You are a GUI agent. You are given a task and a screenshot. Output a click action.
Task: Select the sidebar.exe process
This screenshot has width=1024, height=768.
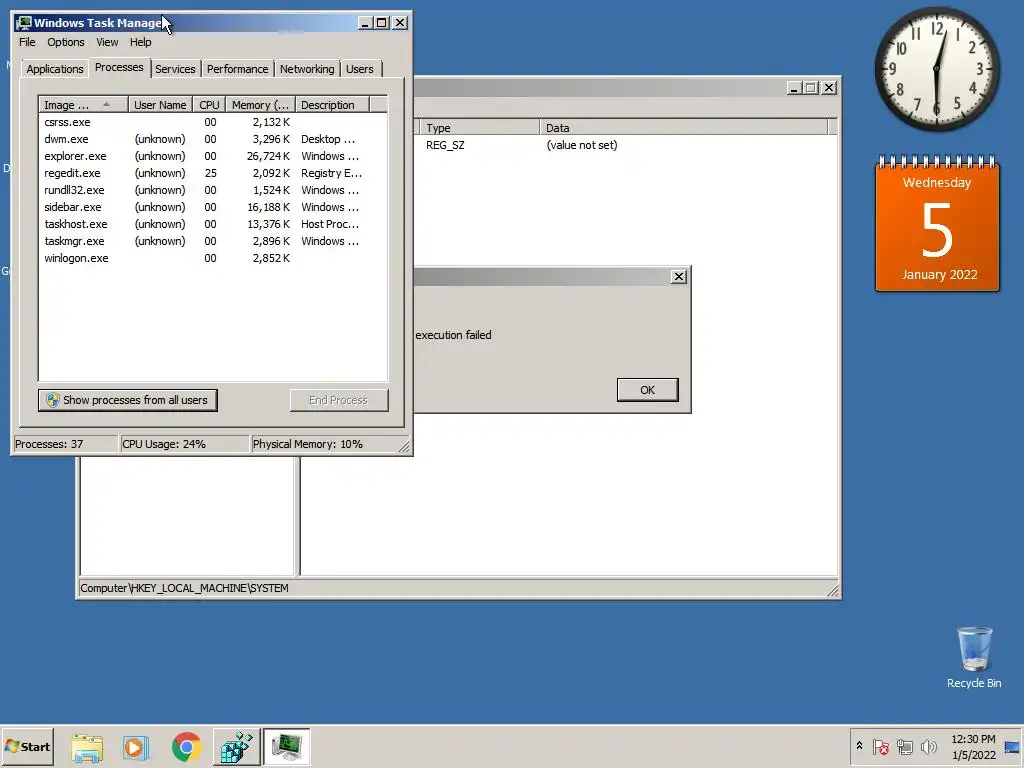click(212, 207)
